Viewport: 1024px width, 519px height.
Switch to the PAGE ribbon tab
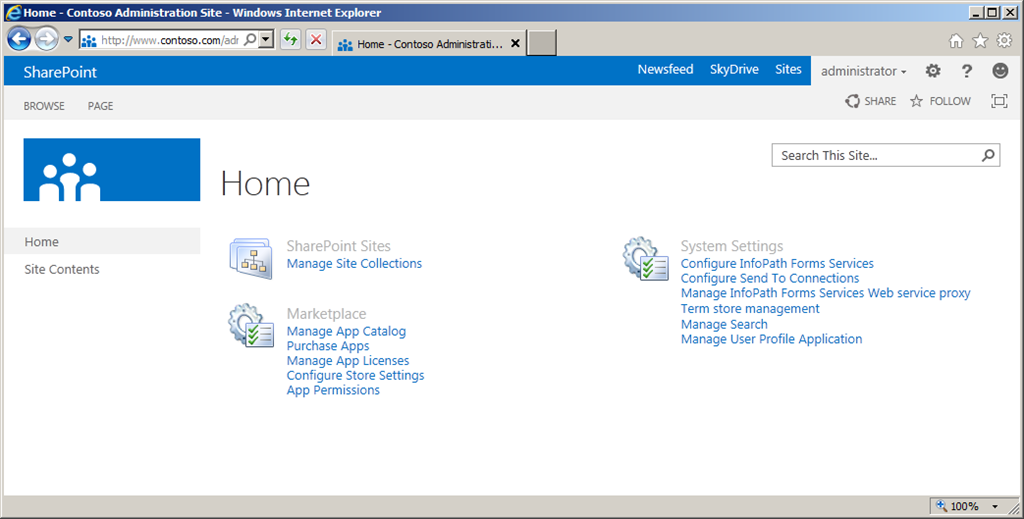(101, 106)
